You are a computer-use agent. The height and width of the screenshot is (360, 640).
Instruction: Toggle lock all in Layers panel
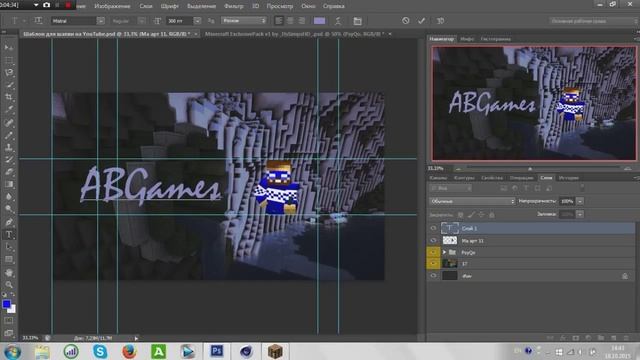point(492,214)
